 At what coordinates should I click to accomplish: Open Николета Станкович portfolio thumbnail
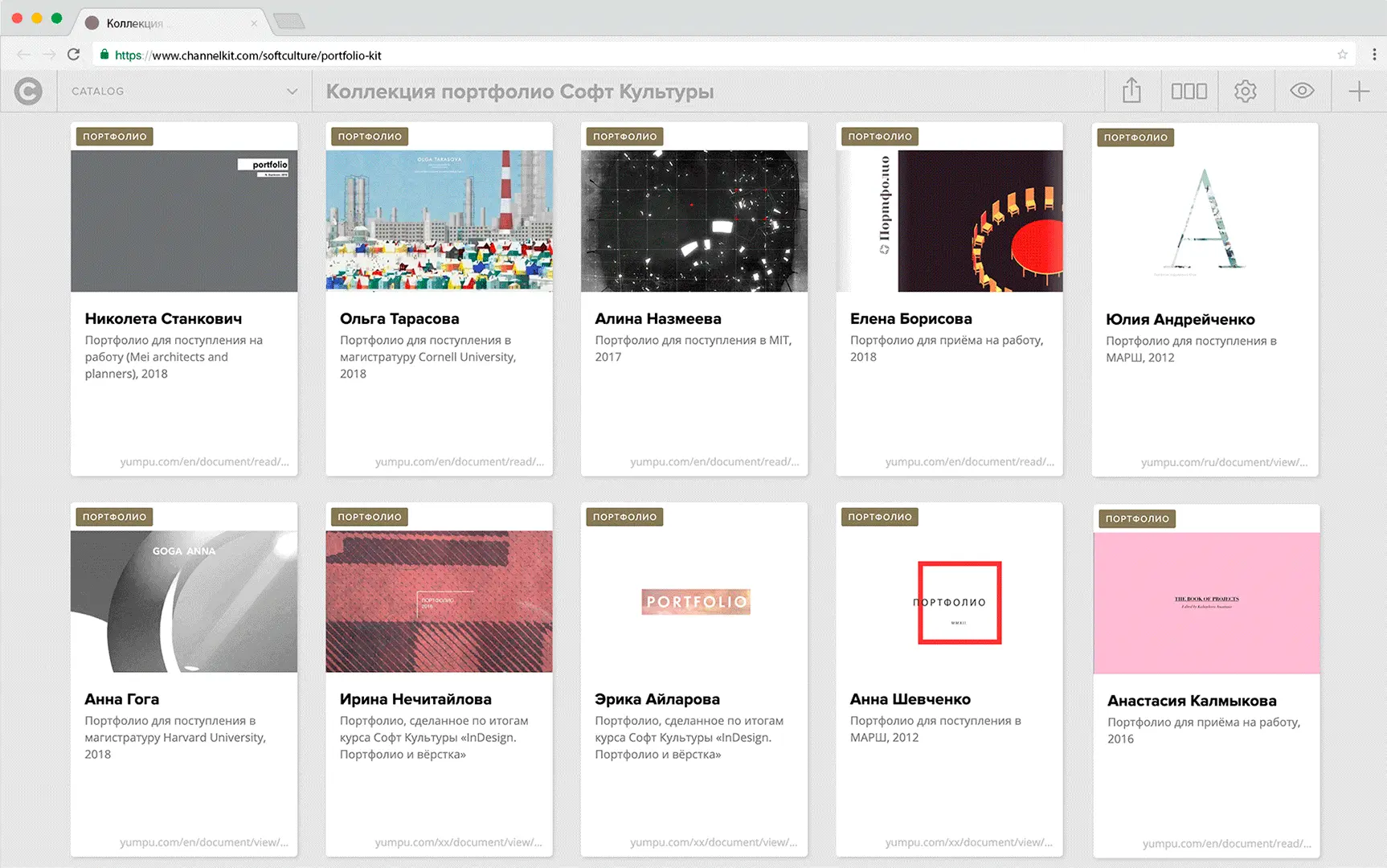tap(184, 221)
